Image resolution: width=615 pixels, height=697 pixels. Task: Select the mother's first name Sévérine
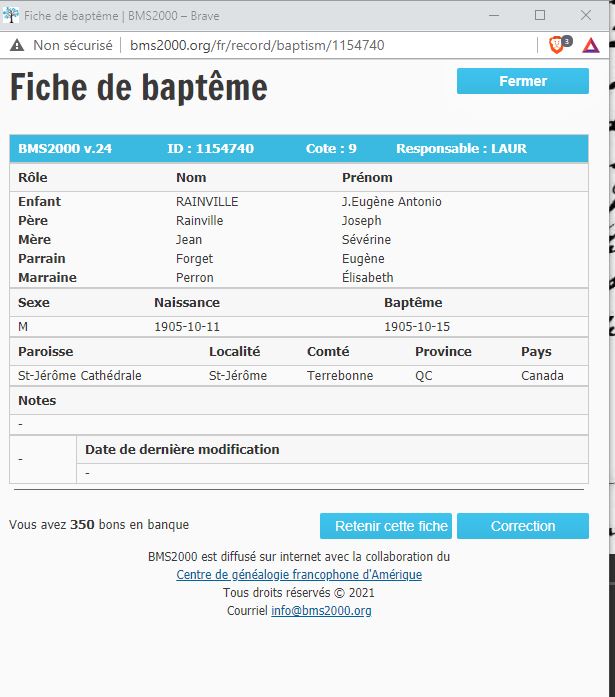(x=366, y=240)
